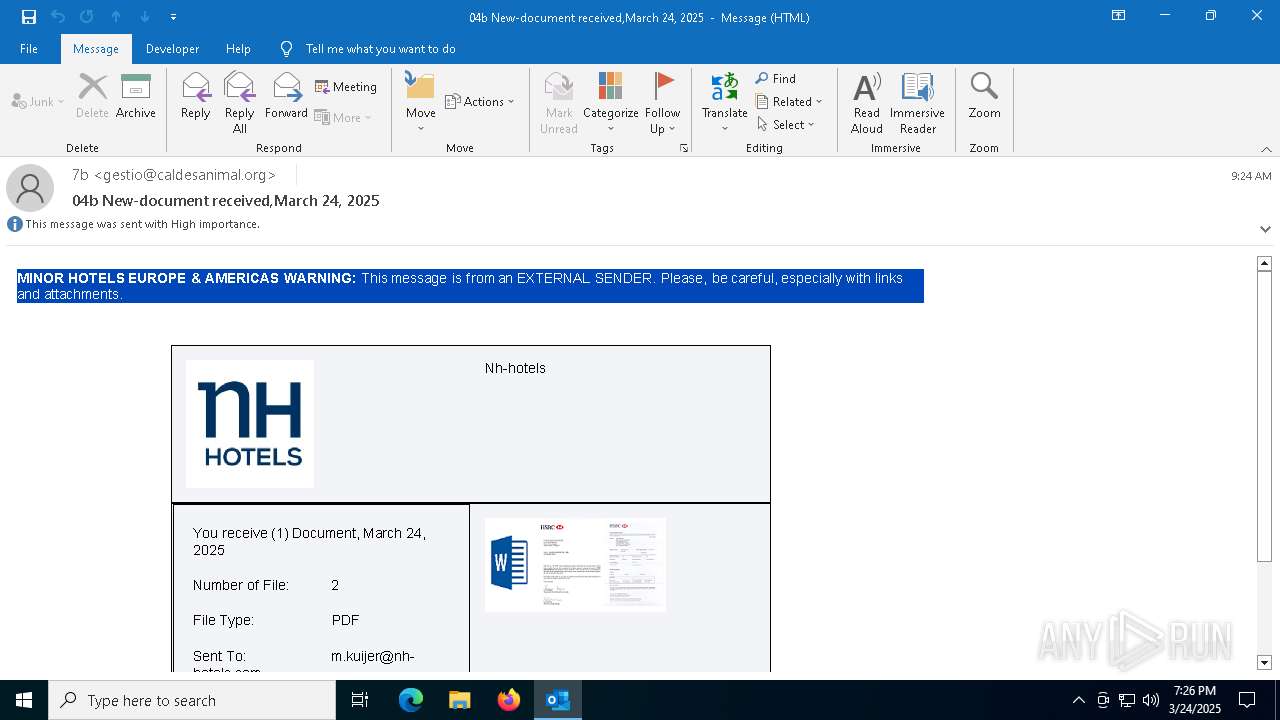This screenshot has height=720, width=1280.
Task: Click the sender avatar picture
Action: [x=30, y=188]
